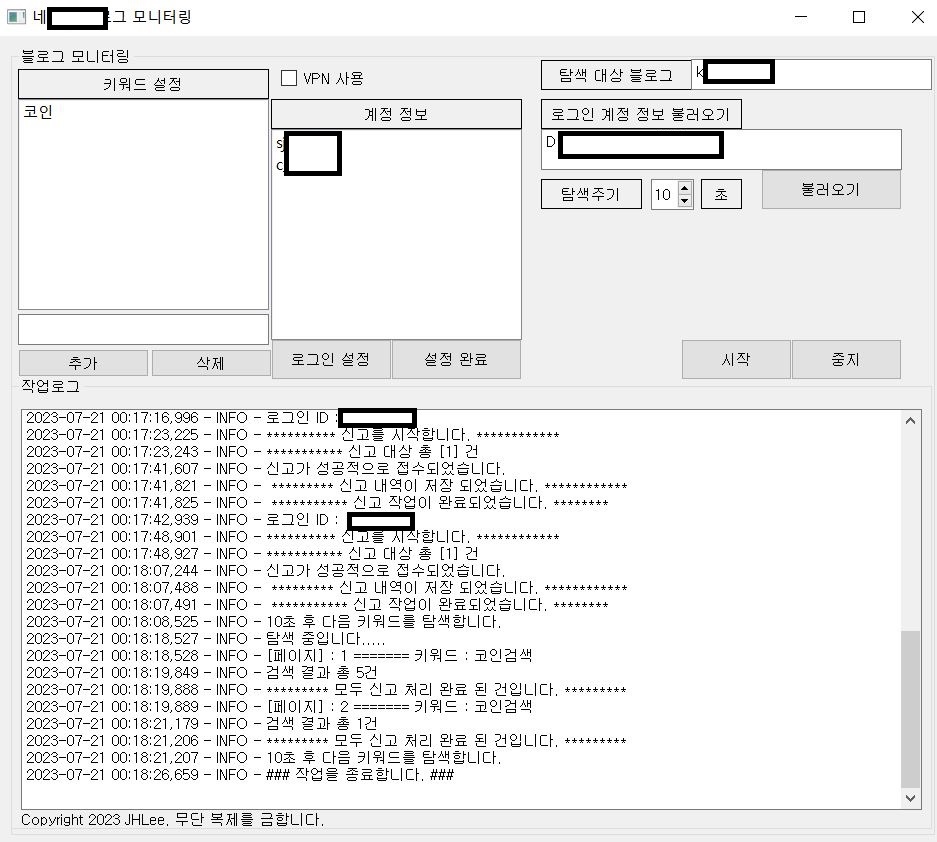Click the log scrollbar down arrow

[x=911, y=798]
